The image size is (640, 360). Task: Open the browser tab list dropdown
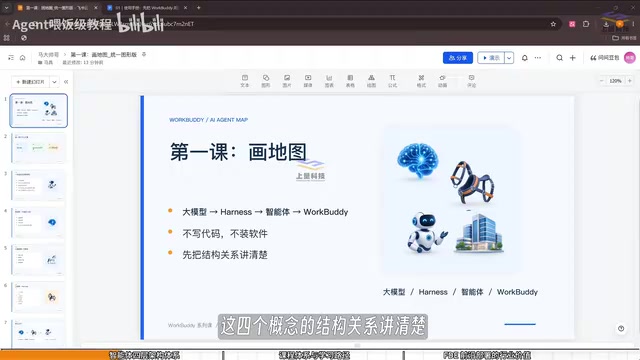click(7, 7)
